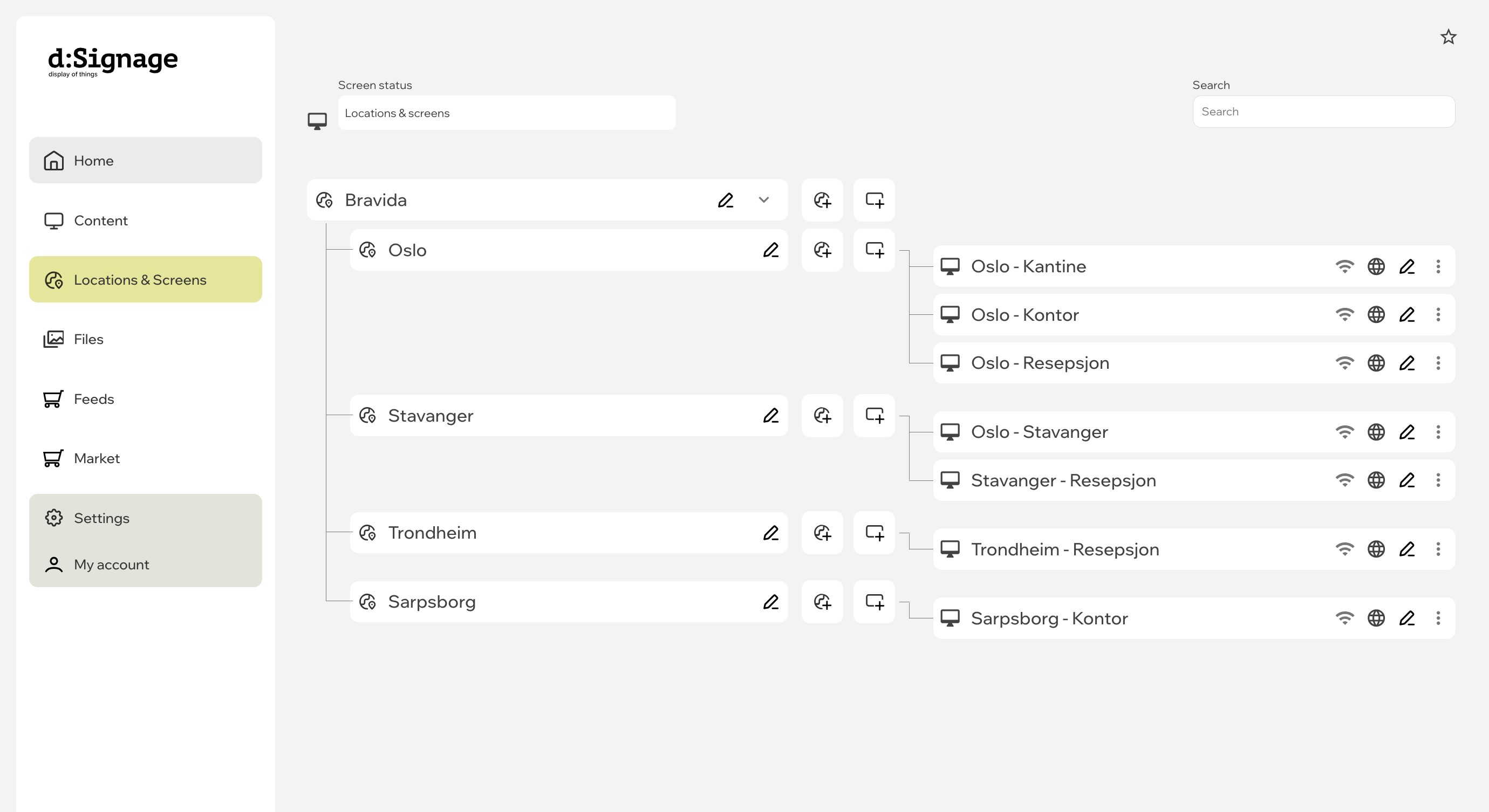Image resolution: width=1489 pixels, height=812 pixels.
Task: Open the Feeds section
Action: tap(94, 399)
